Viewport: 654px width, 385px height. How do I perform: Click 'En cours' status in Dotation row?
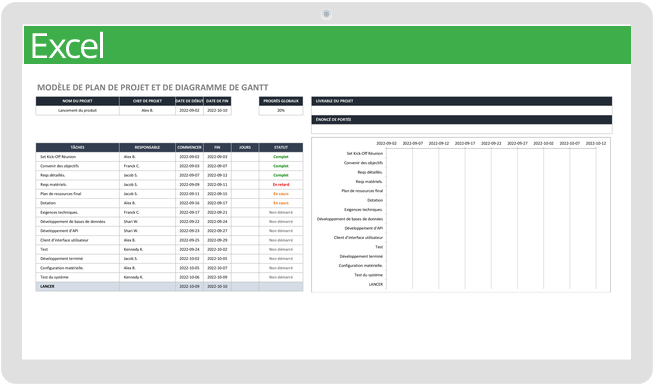point(281,203)
